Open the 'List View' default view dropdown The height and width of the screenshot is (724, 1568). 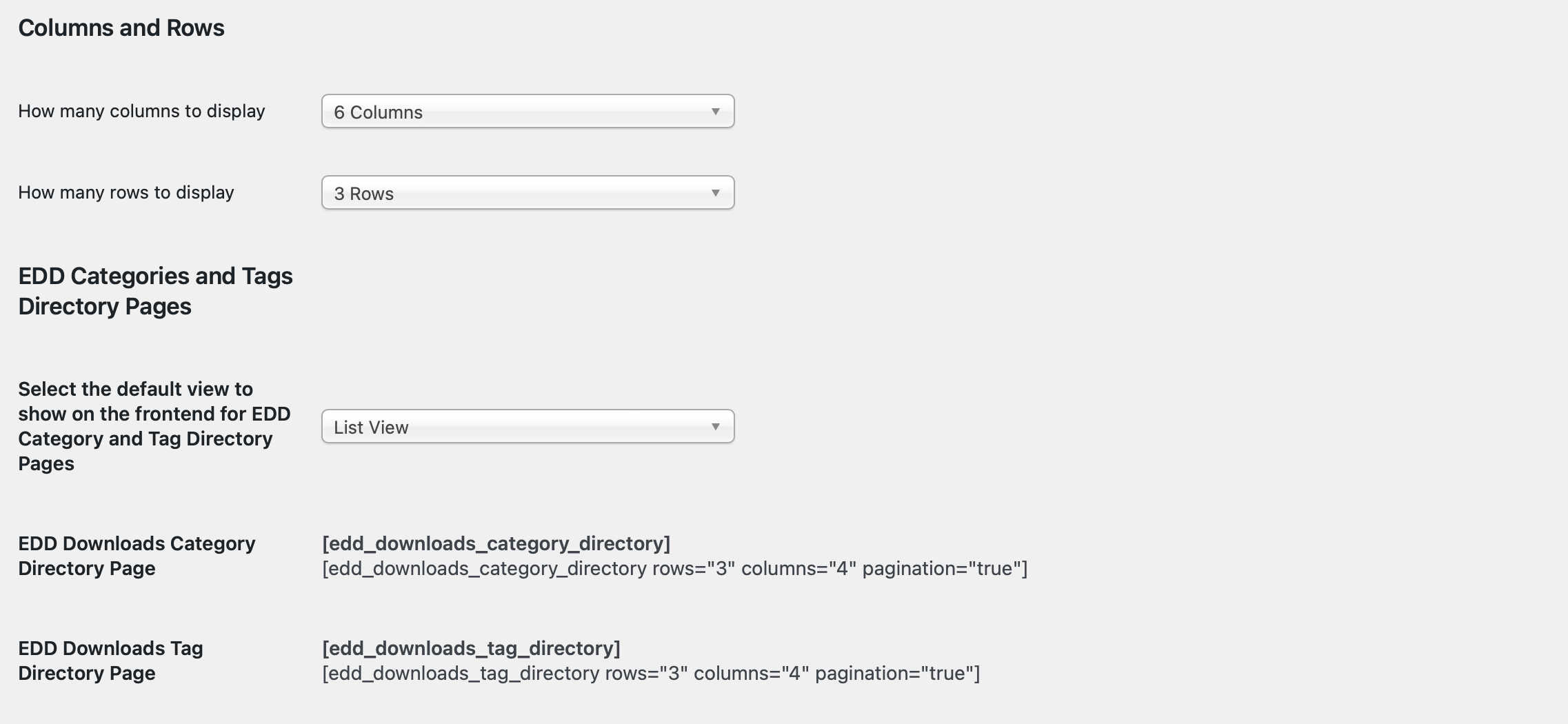pos(527,426)
